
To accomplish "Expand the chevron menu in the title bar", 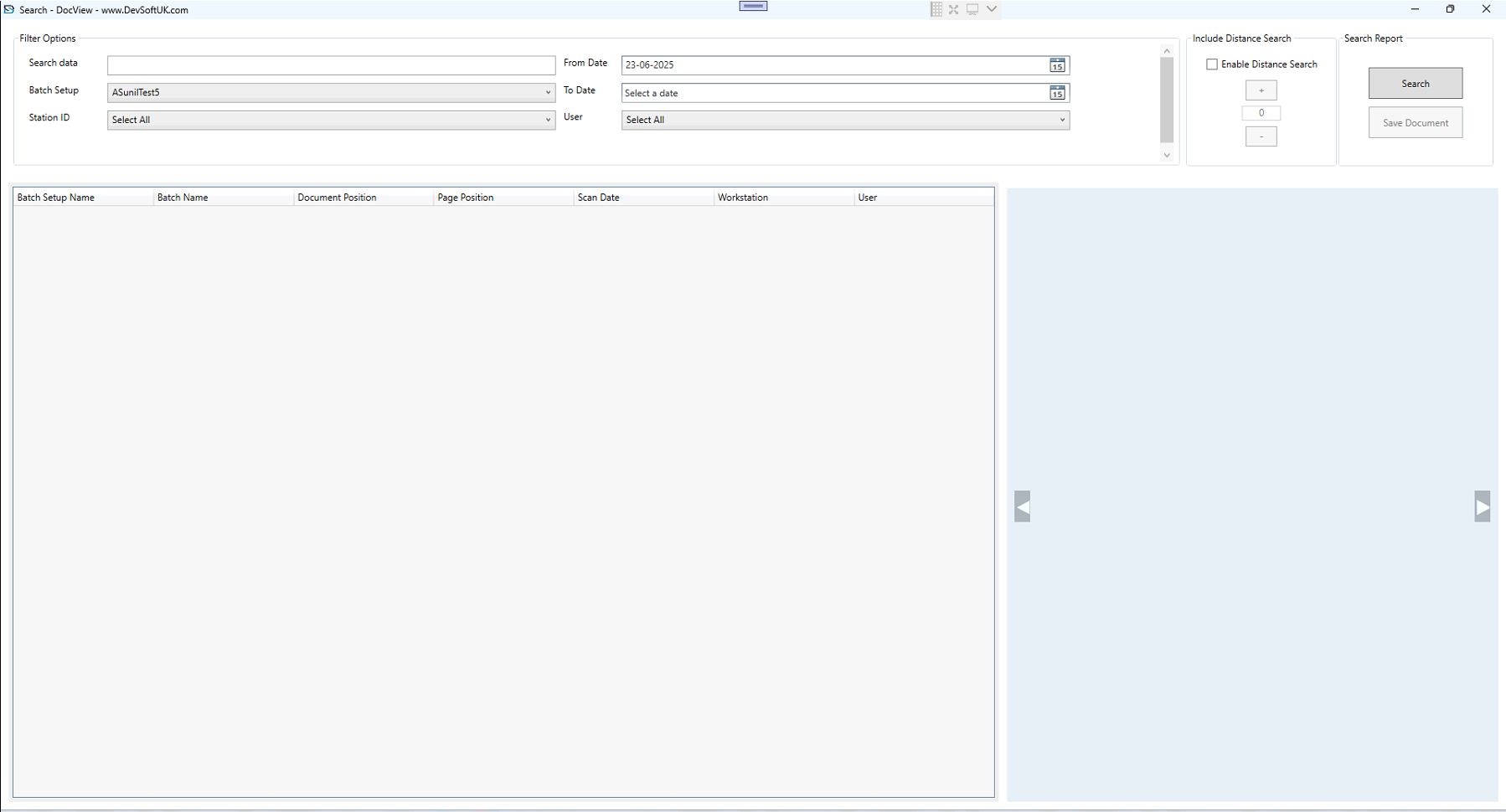I will coord(992,9).
